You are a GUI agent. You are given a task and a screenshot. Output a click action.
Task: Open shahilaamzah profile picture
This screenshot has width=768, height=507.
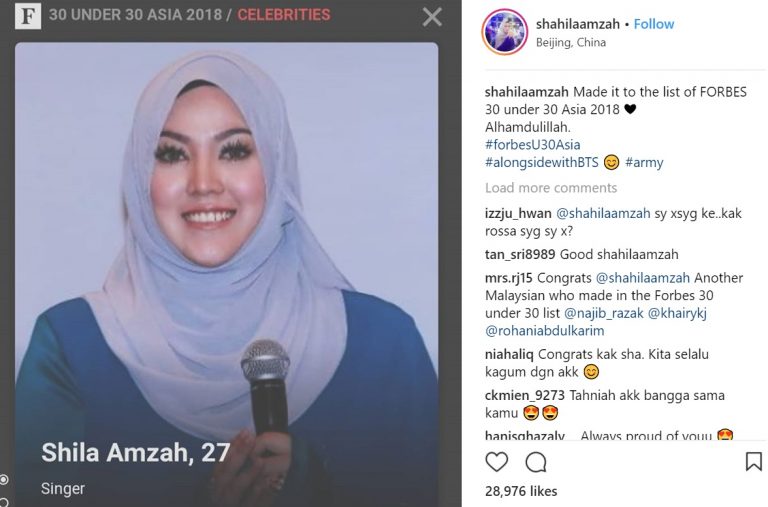pyautogui.click(x=504, y=32)
